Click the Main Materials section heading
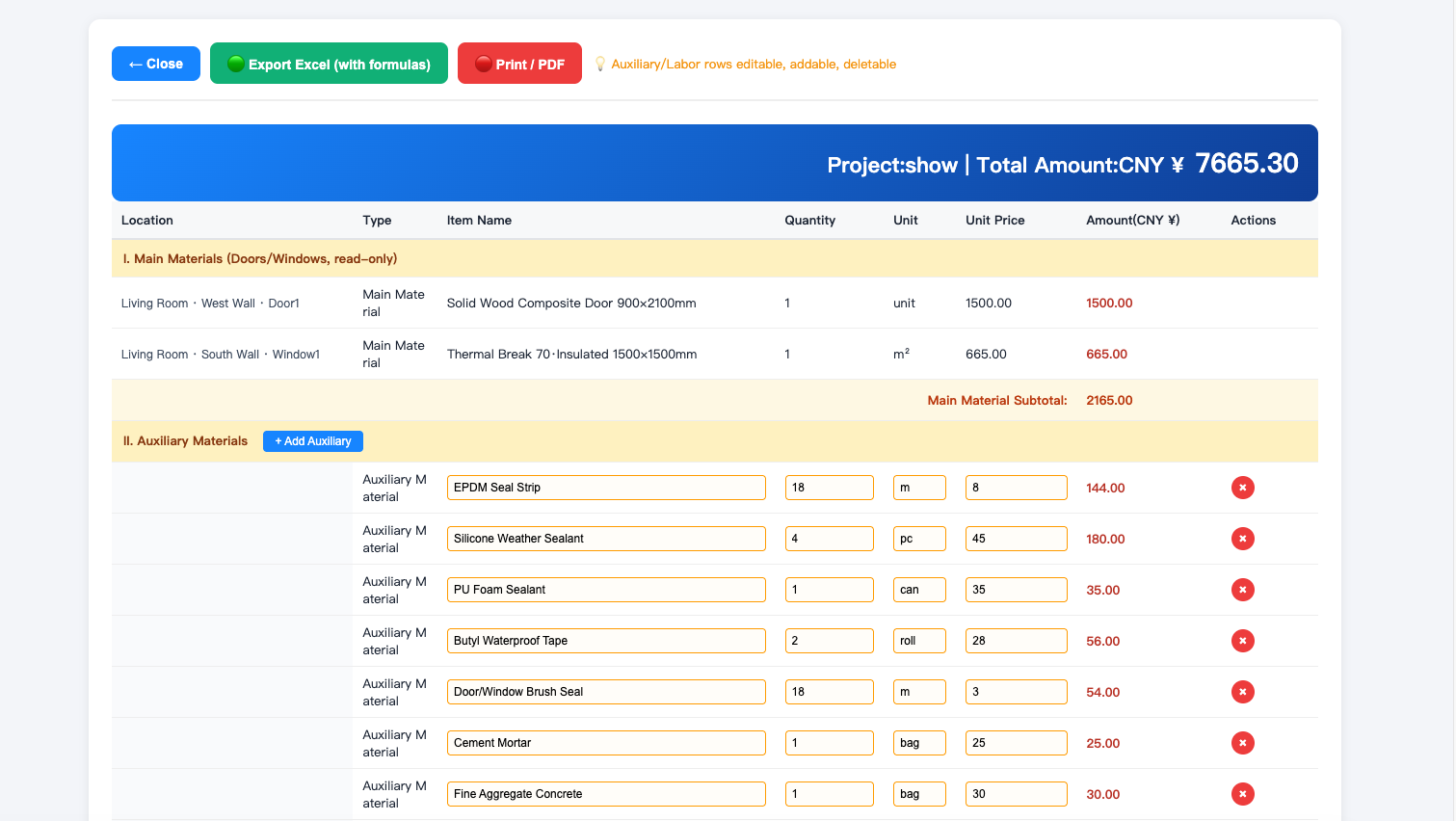The width and height of the screenshot is (1456, 821). pyautogui.click(x=260, y=259)
